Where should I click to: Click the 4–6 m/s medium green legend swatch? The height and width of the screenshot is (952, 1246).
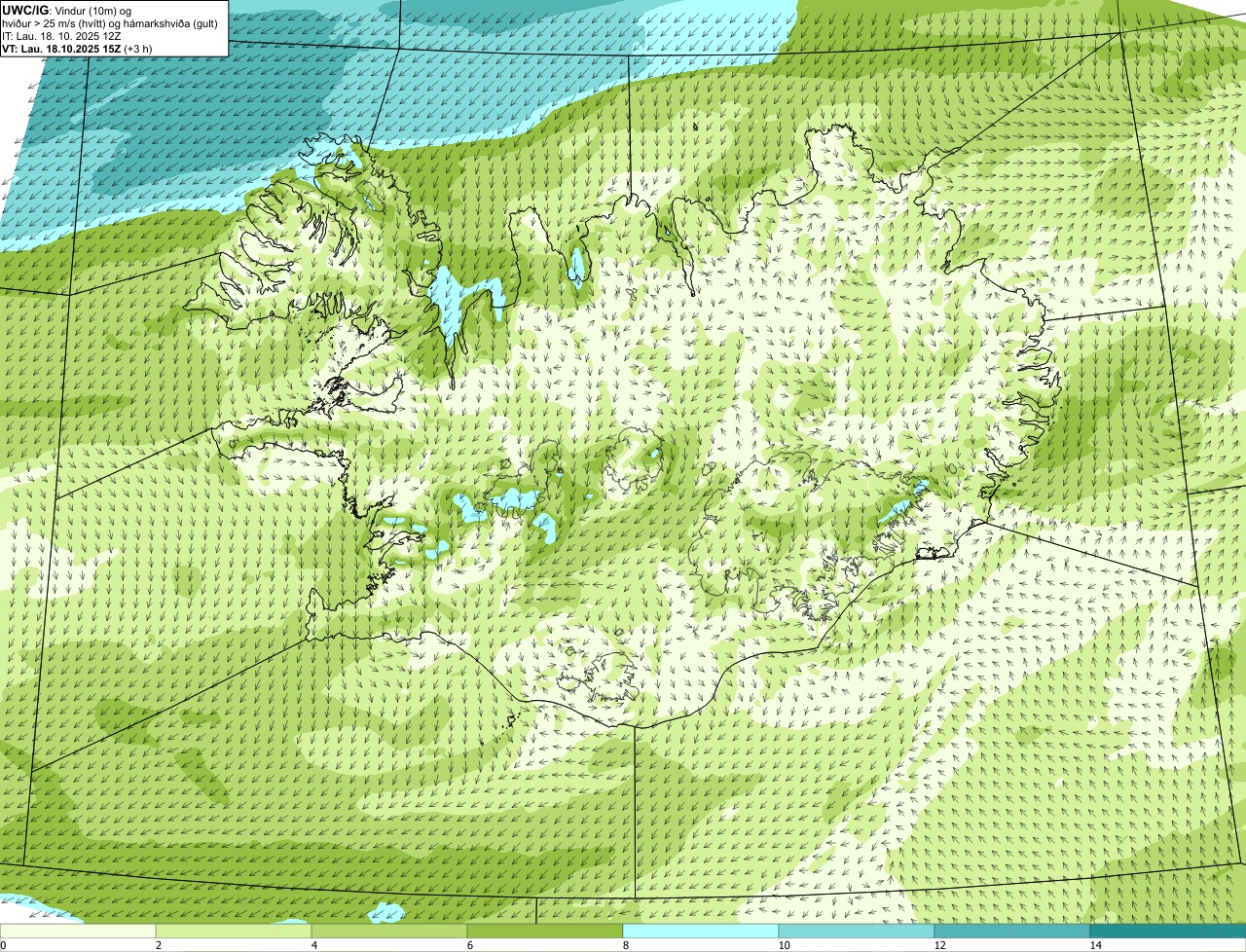[x=389, y=931]
